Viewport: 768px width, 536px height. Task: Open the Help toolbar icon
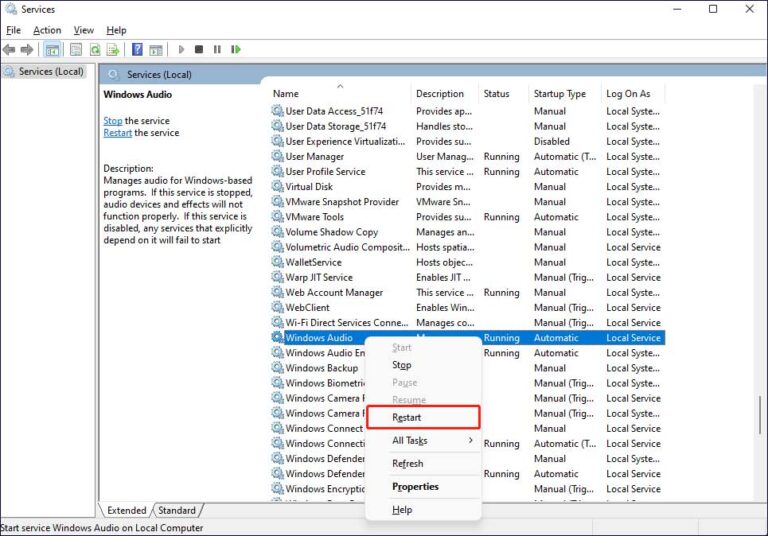138,49
